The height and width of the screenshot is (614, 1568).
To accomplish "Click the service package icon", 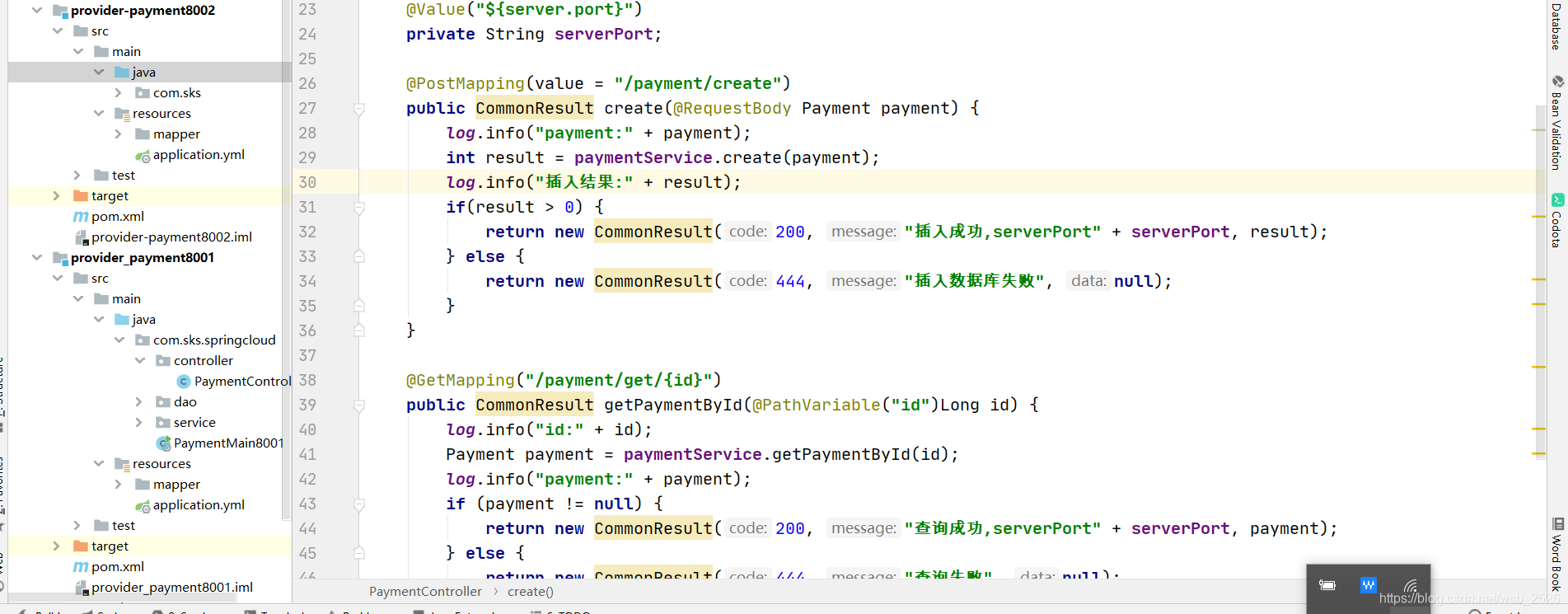I will coord(163,423).
